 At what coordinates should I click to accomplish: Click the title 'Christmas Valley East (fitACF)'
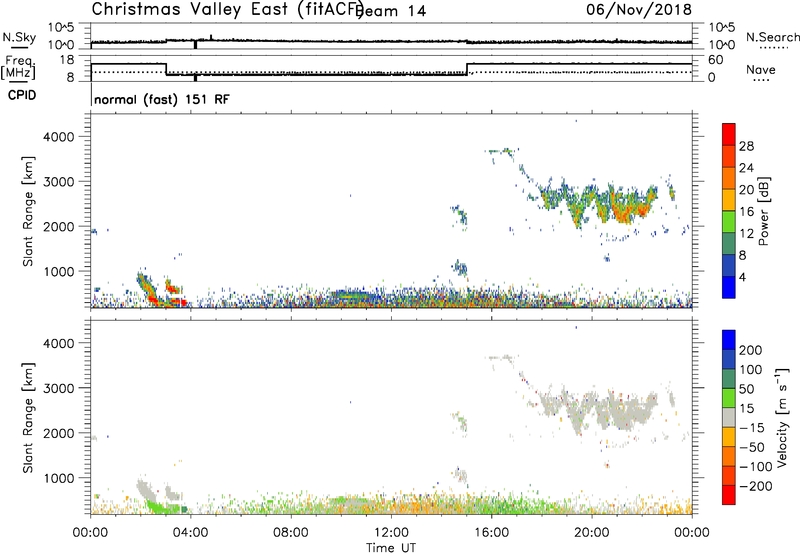[x=227, y=10]
